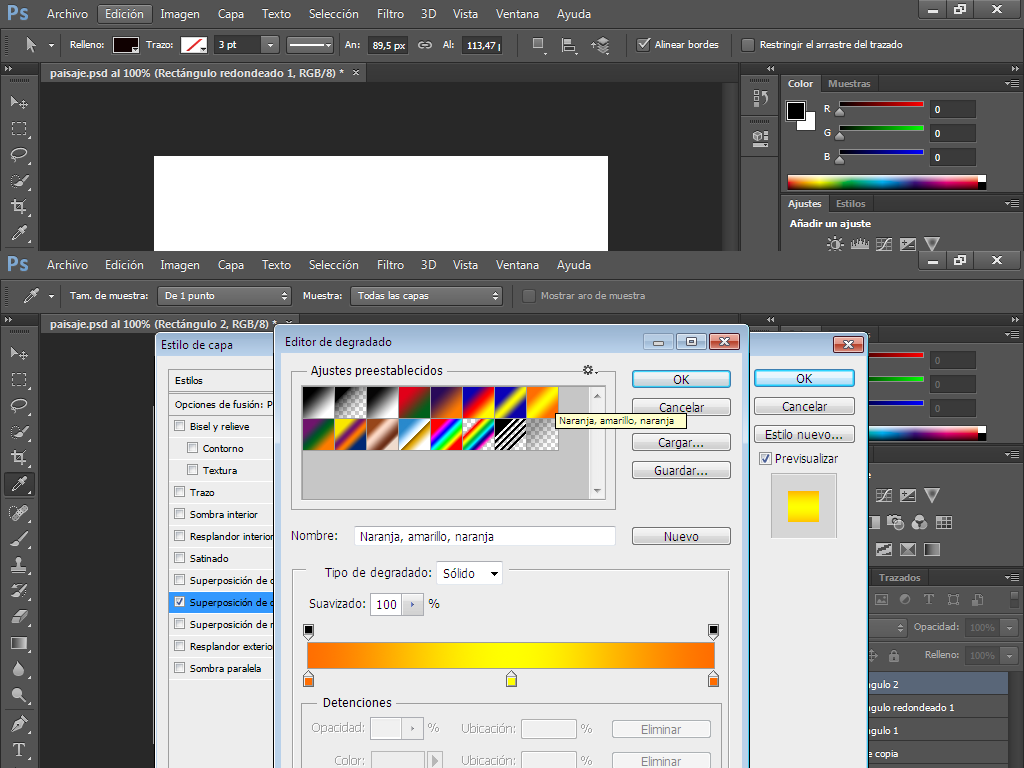Open Suavizado slider arrow
Image resolution: width=1024 pixels, height=768 pixels.
(413, 604)
